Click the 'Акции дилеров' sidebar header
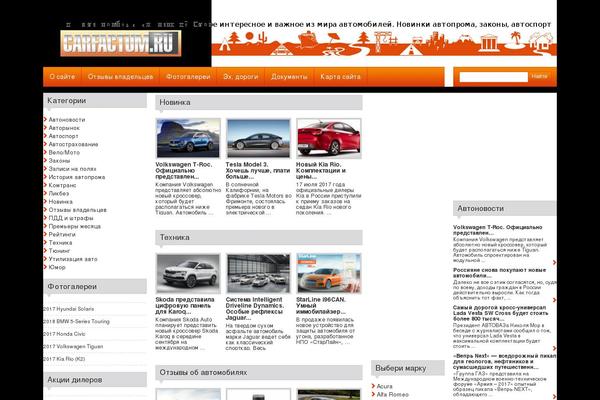Screen dimensions: 600x400 95,380
